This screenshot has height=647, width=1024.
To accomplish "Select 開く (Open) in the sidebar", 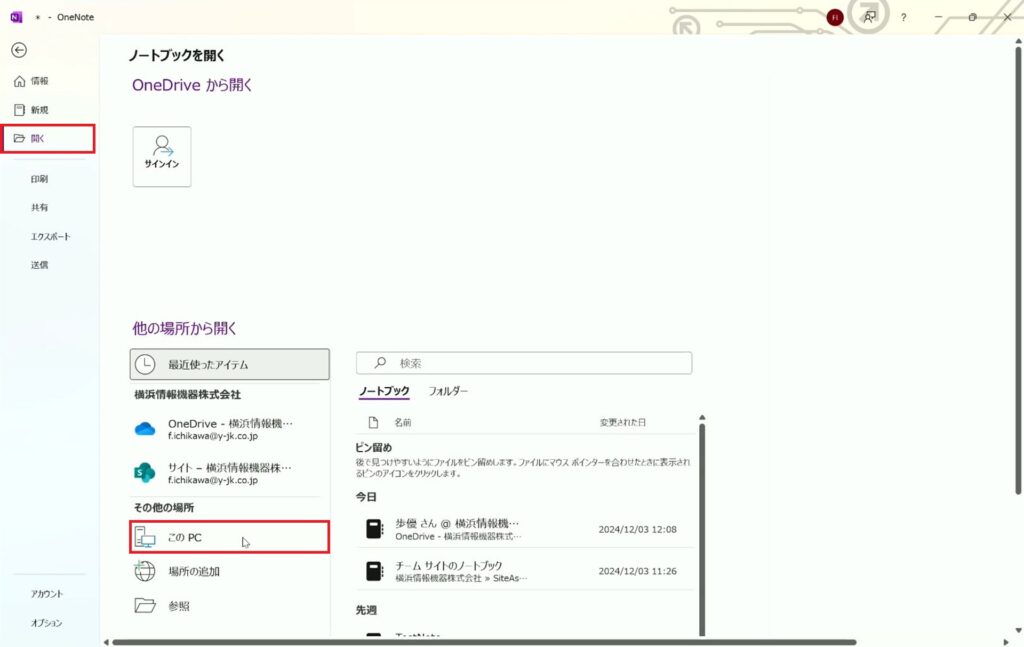I will coord(49,138).
